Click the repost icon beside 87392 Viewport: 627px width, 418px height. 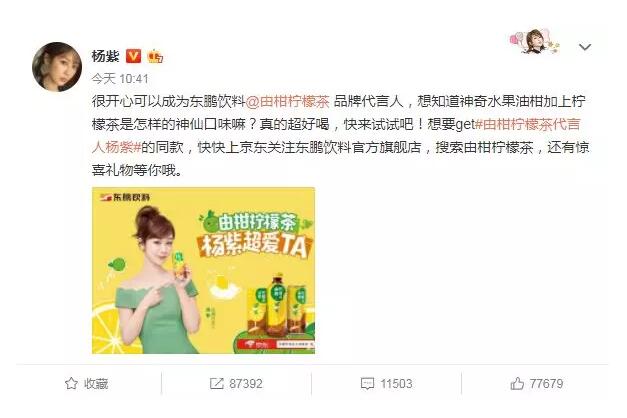pyautogui.click(x=216, y=384)
